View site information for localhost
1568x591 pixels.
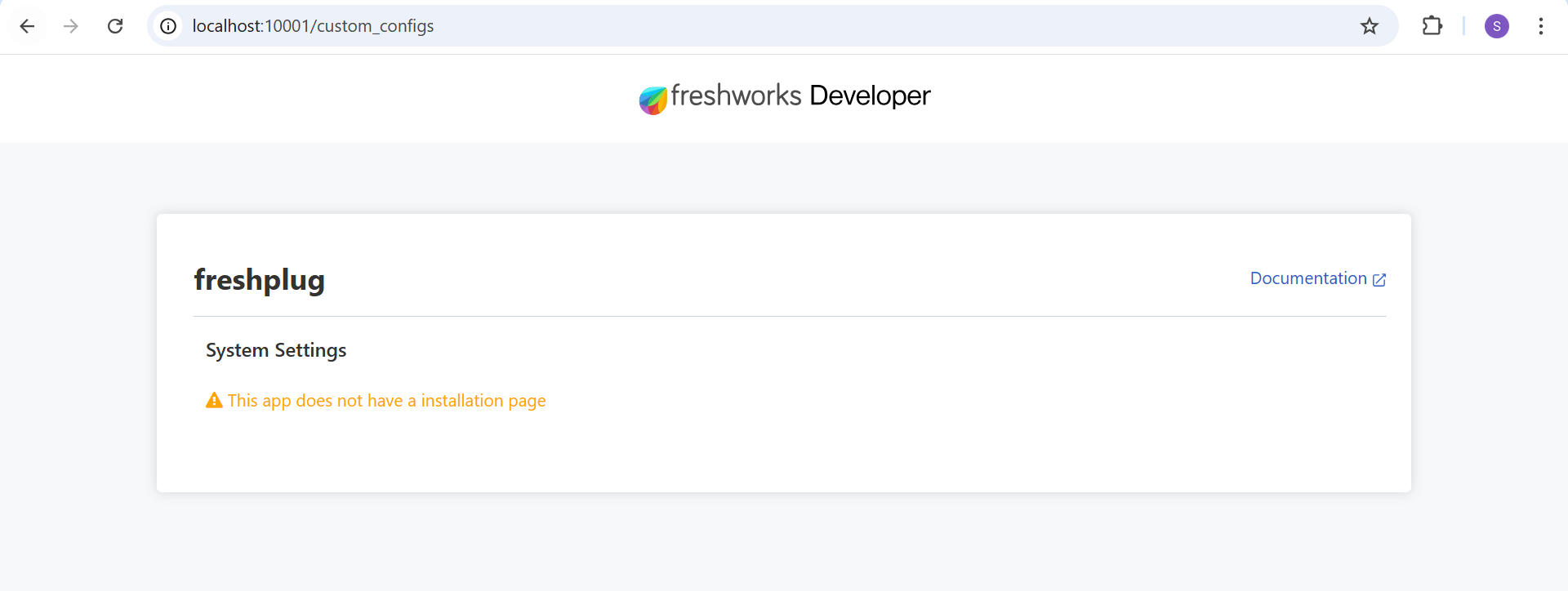pyautogui.click(x=168, y=26)
